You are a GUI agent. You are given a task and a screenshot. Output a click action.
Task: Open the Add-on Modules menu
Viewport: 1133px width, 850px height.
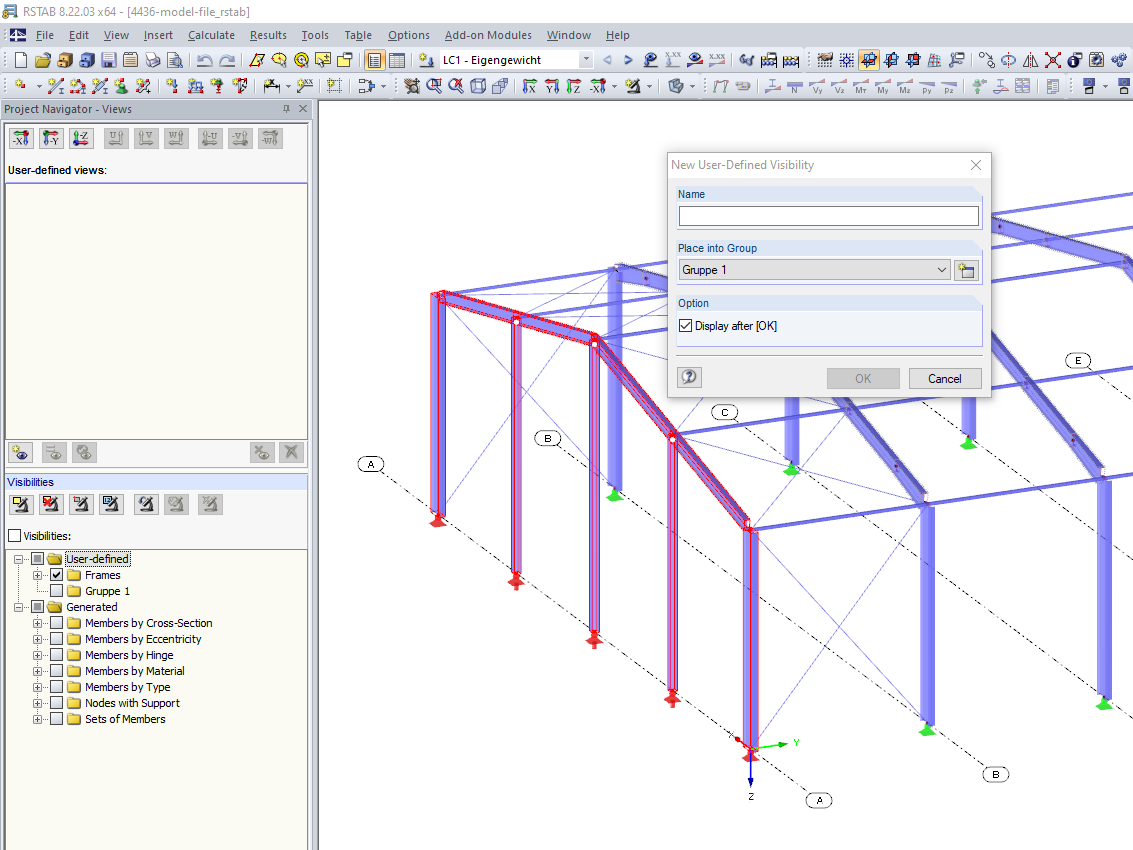click(488, 35)
